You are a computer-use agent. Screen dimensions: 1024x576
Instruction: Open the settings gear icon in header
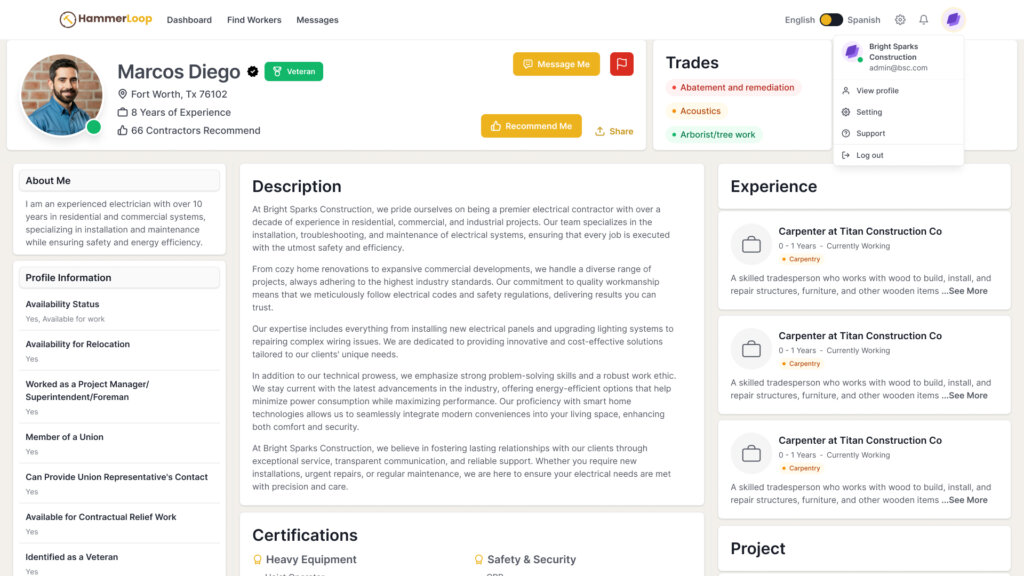(x=900, y=20)
